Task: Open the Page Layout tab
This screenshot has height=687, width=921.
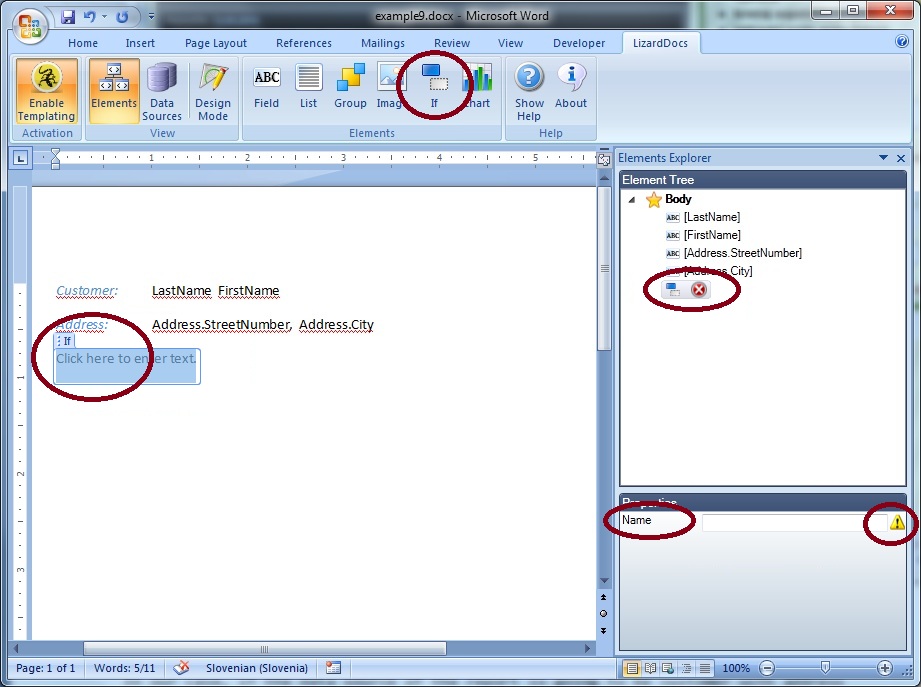Action: (216, 43)
